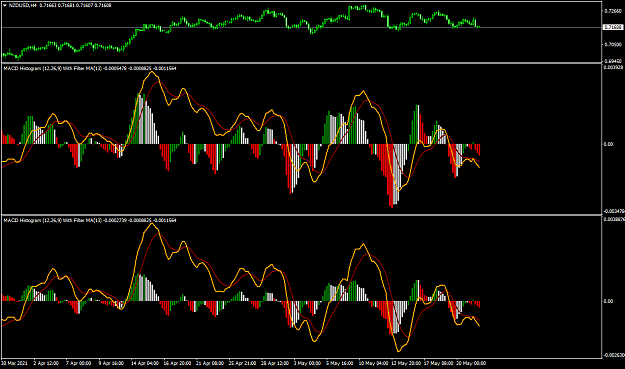Click the 0.70500 price scale label
This screenshot has height=369, width=625.
[x=613, y=44]
